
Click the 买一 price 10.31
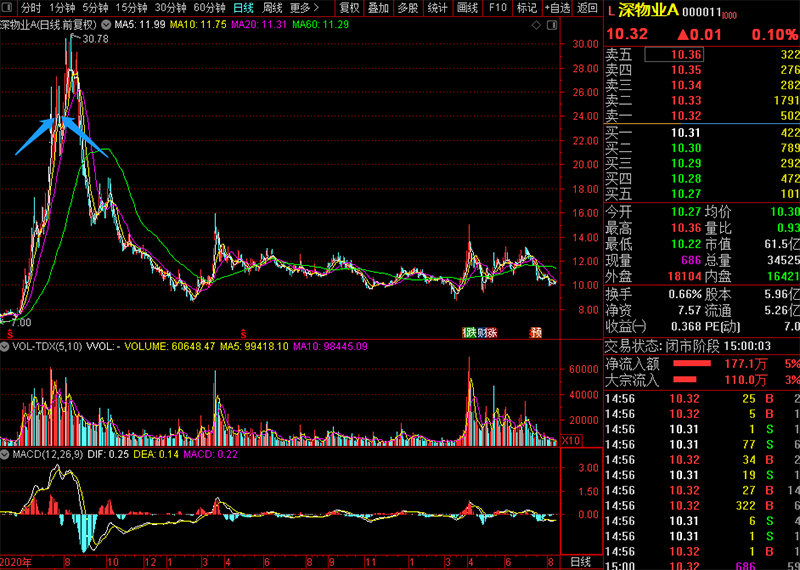686,133
